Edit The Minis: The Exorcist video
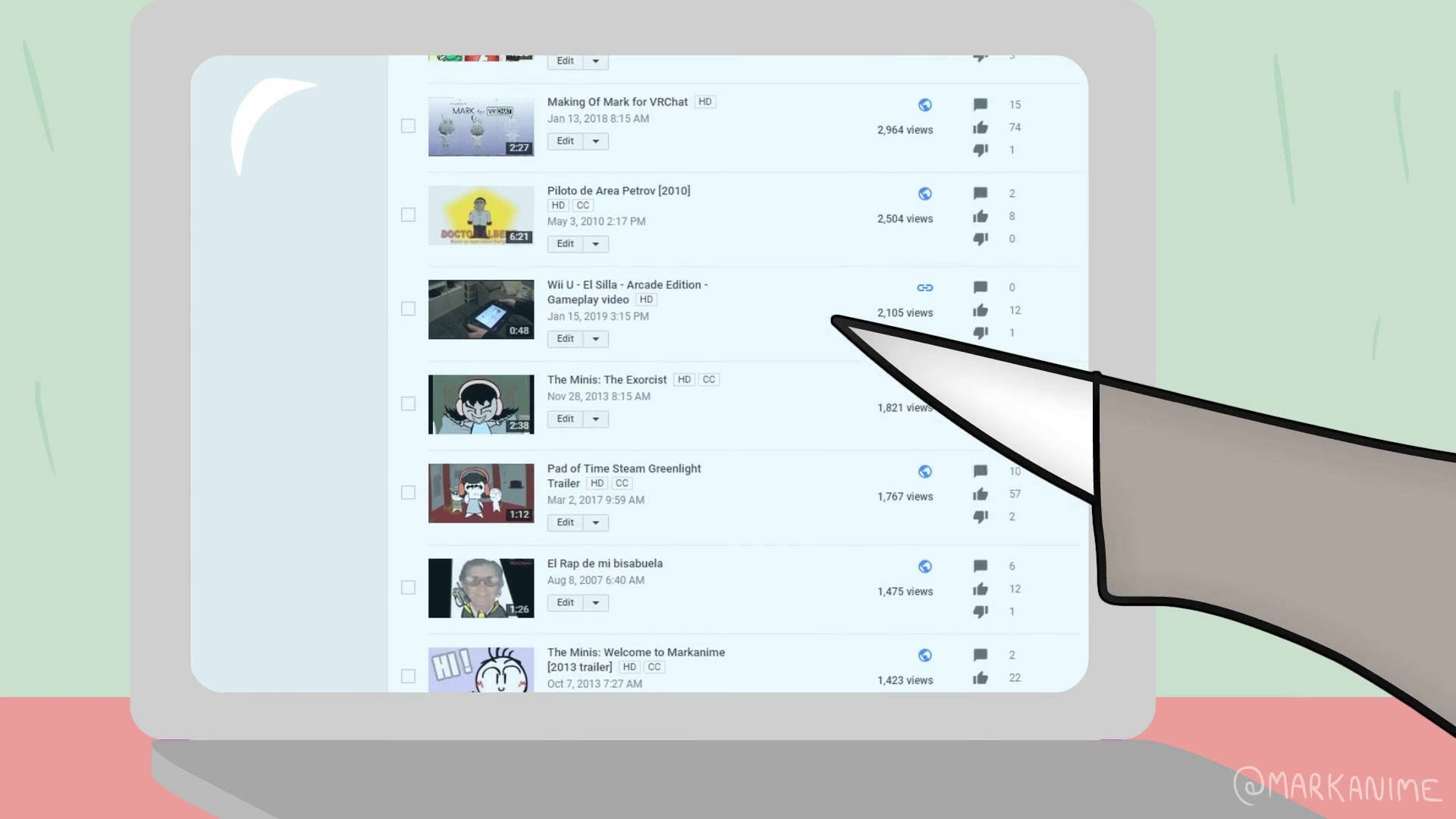 [566, 419]
